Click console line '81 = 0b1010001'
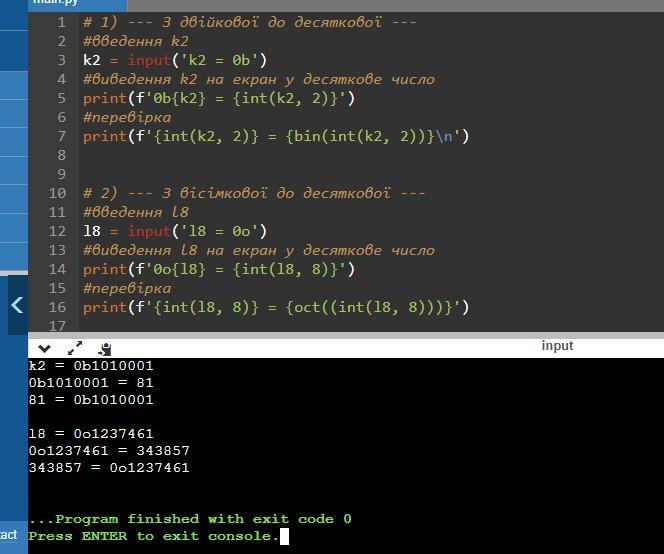 (x=91, y=400)
